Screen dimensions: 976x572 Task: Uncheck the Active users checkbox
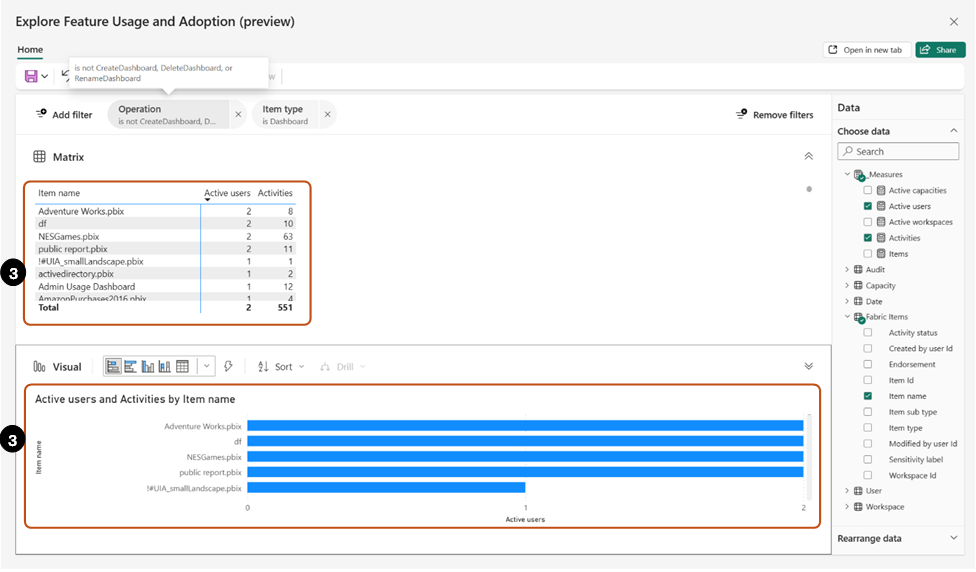point(868,206)
